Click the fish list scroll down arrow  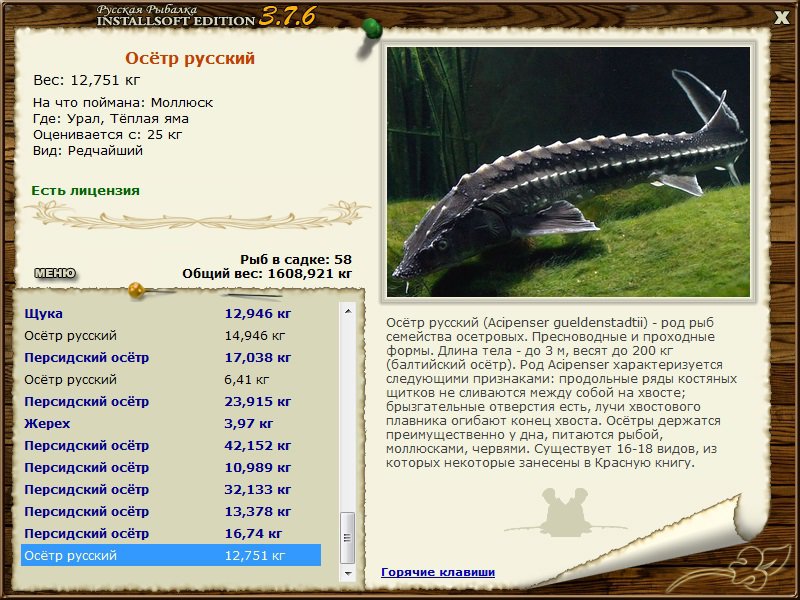click(348, 573)
